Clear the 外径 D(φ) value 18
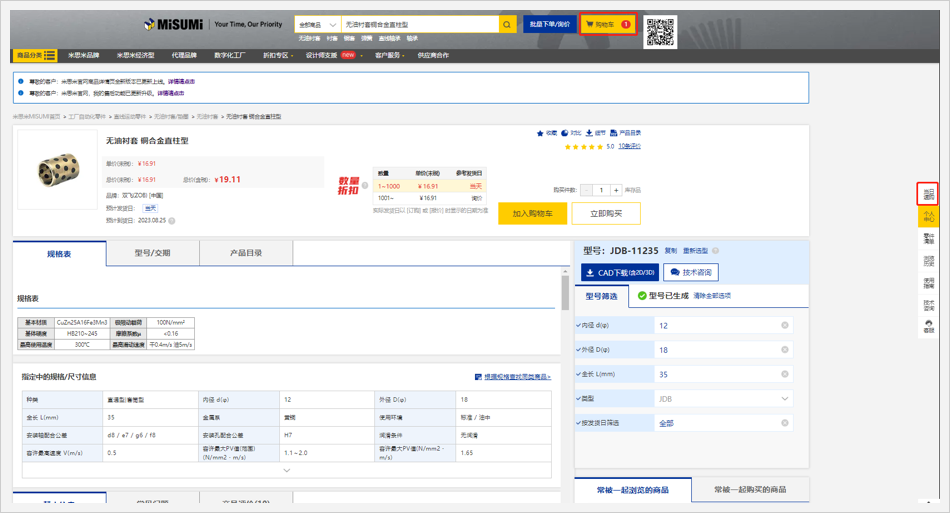 [x=785, y=350]
